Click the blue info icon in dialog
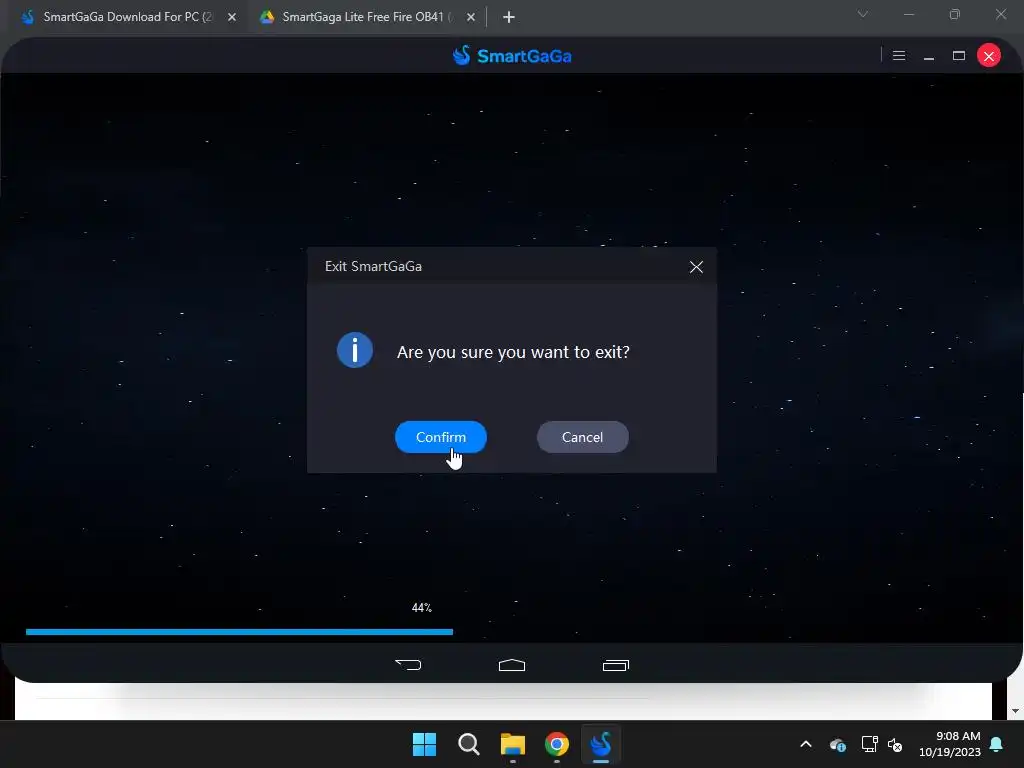The image size is (1024, 768). click(355, 350)
